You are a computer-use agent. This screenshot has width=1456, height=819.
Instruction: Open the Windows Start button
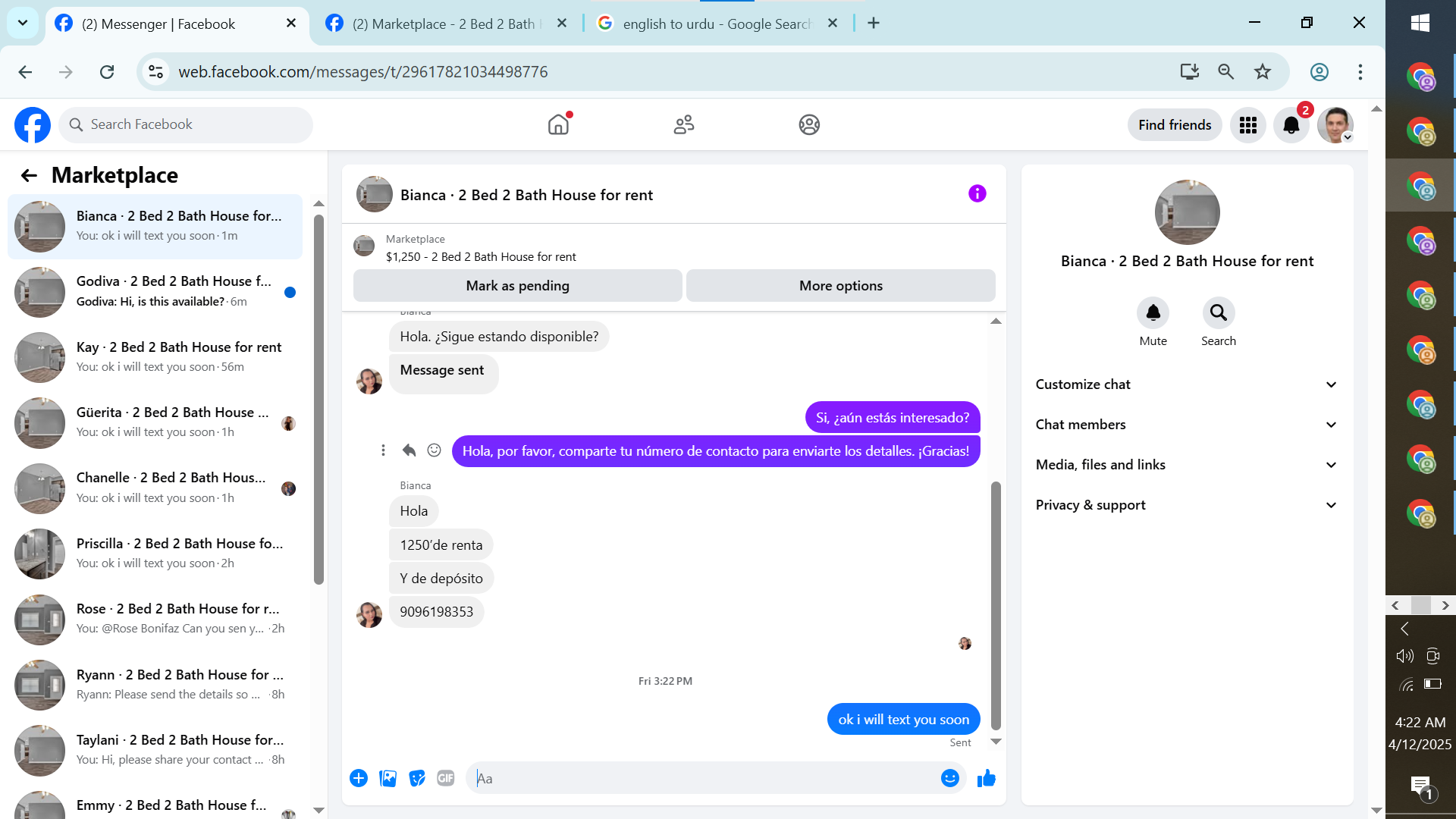click(1420, 23)
